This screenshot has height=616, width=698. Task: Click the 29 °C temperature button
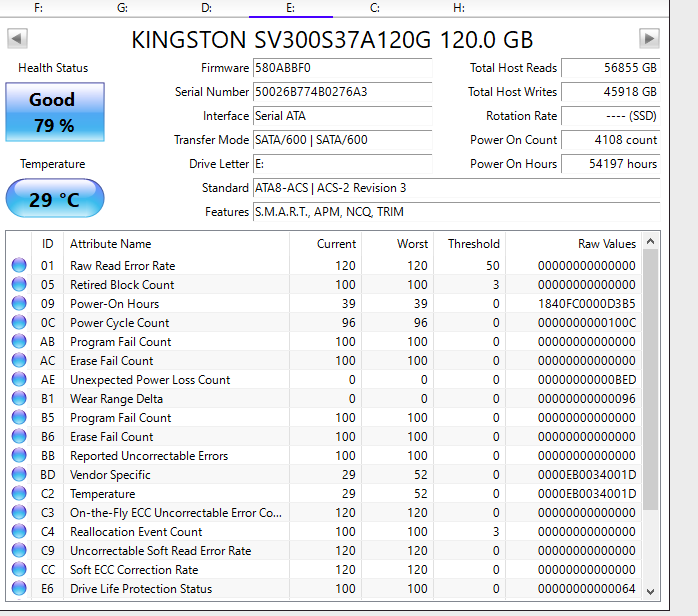[55, 199]
